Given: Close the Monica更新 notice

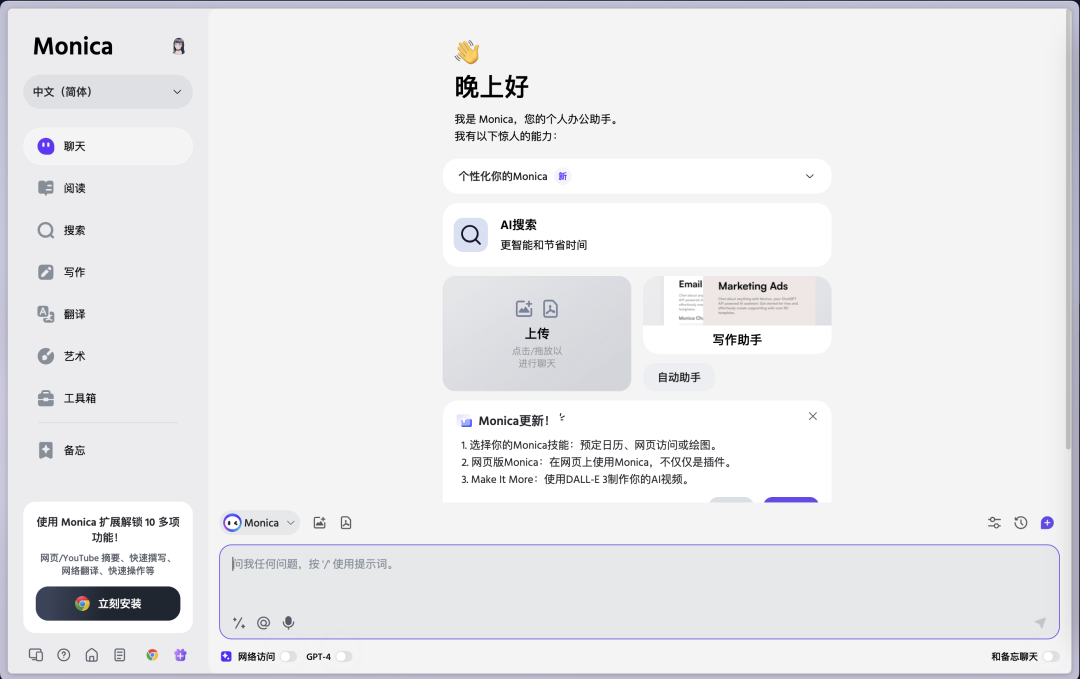Looking at the screenshot, I should pos(813,416).
